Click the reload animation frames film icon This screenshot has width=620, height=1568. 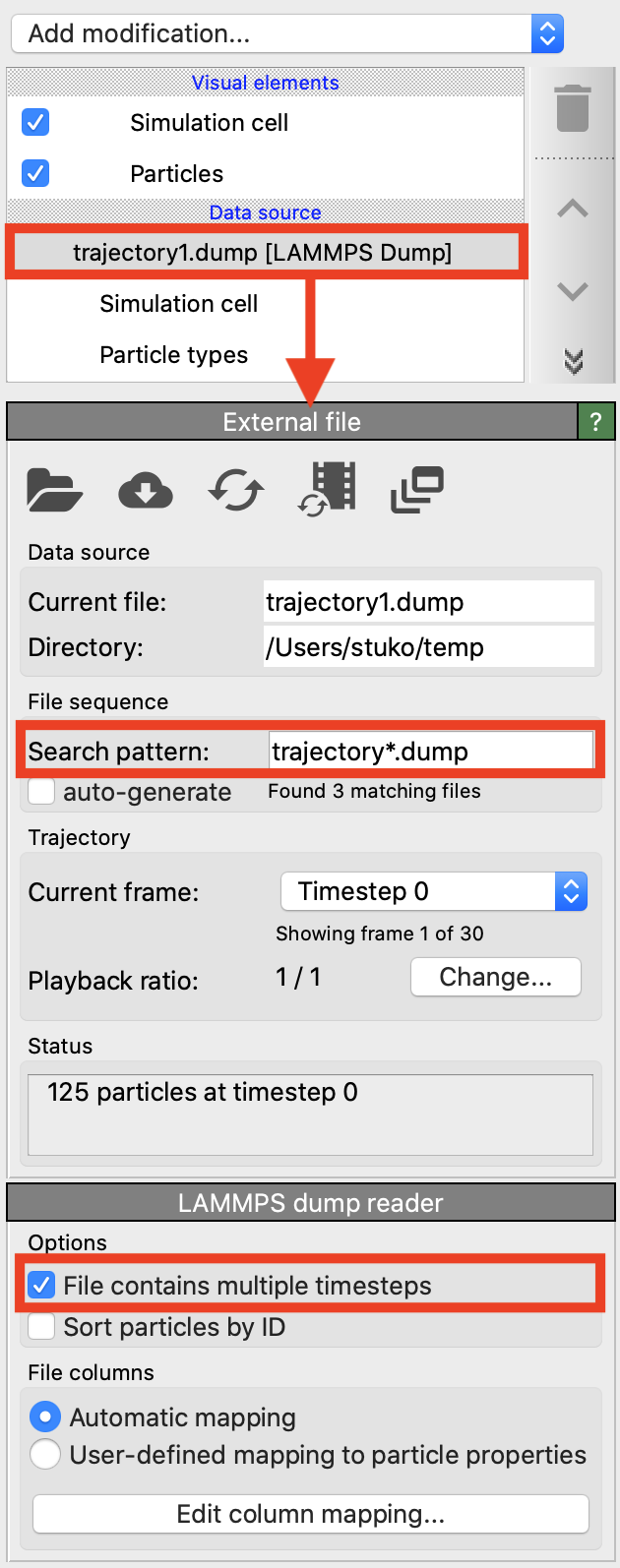(328, 488)
